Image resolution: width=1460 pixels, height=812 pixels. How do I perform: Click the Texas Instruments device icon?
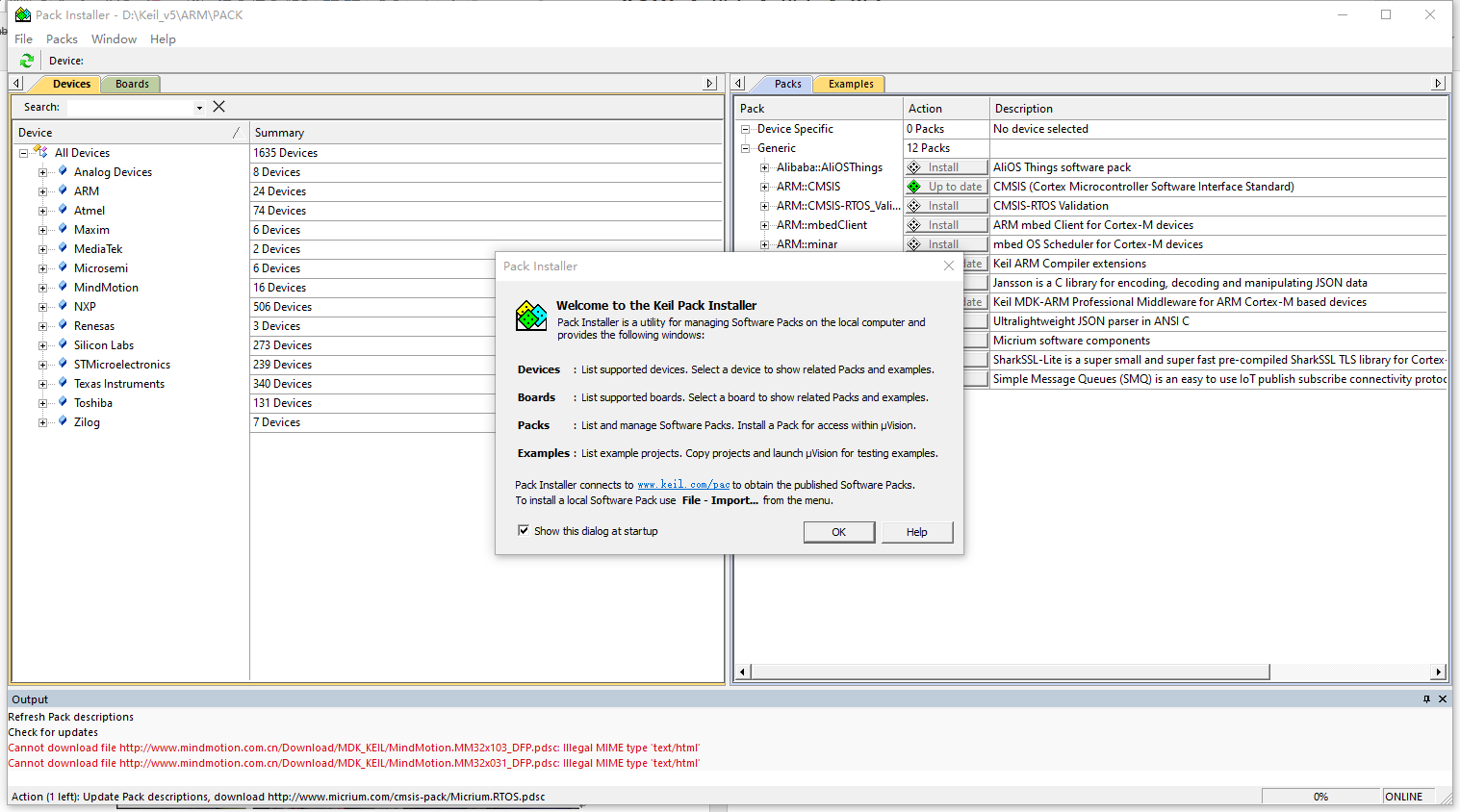pyautogui.click(x=63, y=383)
